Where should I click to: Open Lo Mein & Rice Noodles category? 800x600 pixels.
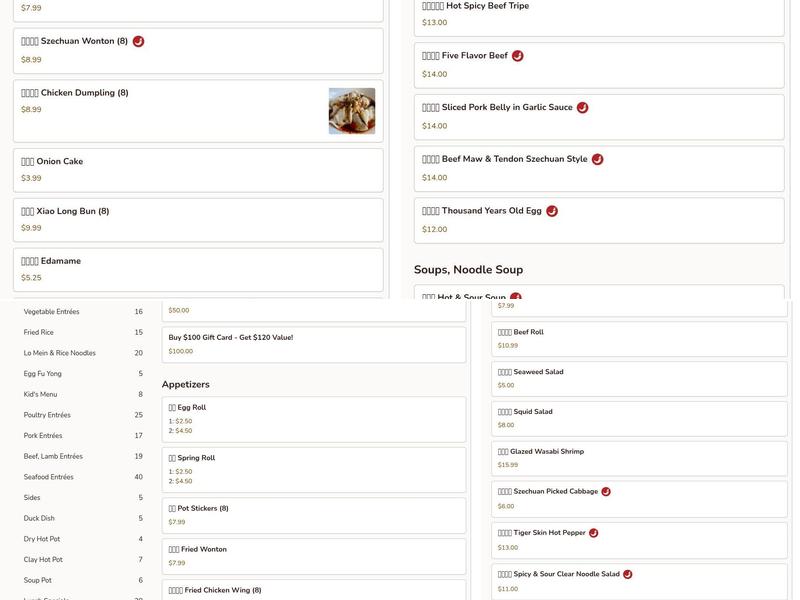60,353
